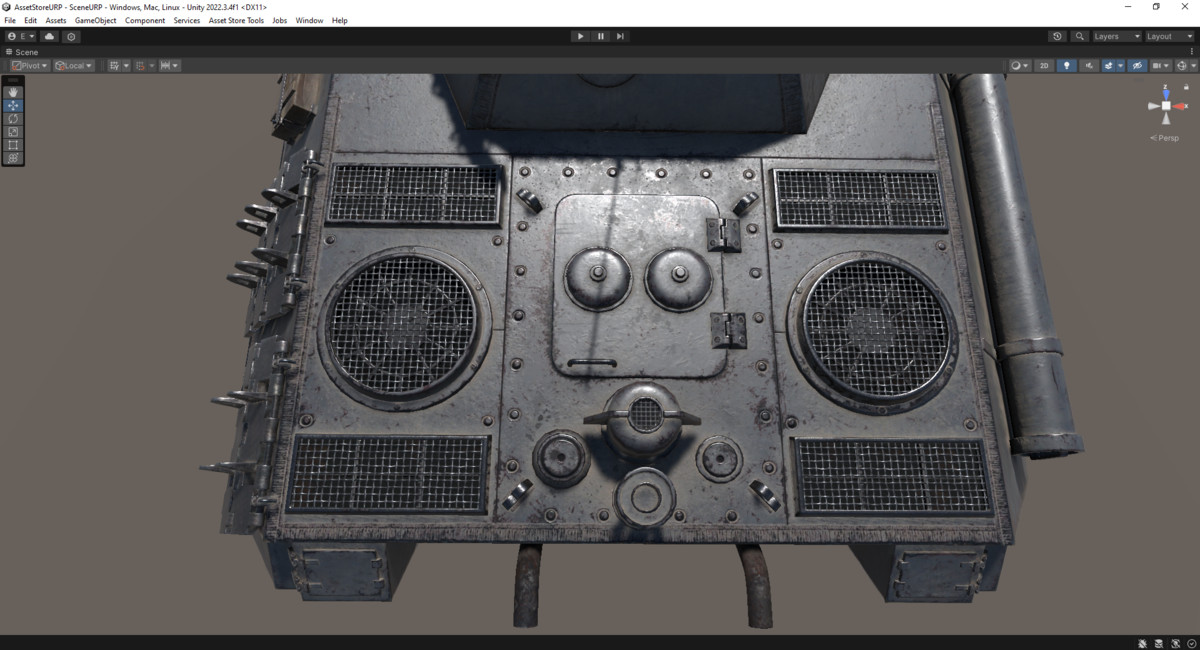
Task: Open the undo history panel
Action: click(1057, 36)
